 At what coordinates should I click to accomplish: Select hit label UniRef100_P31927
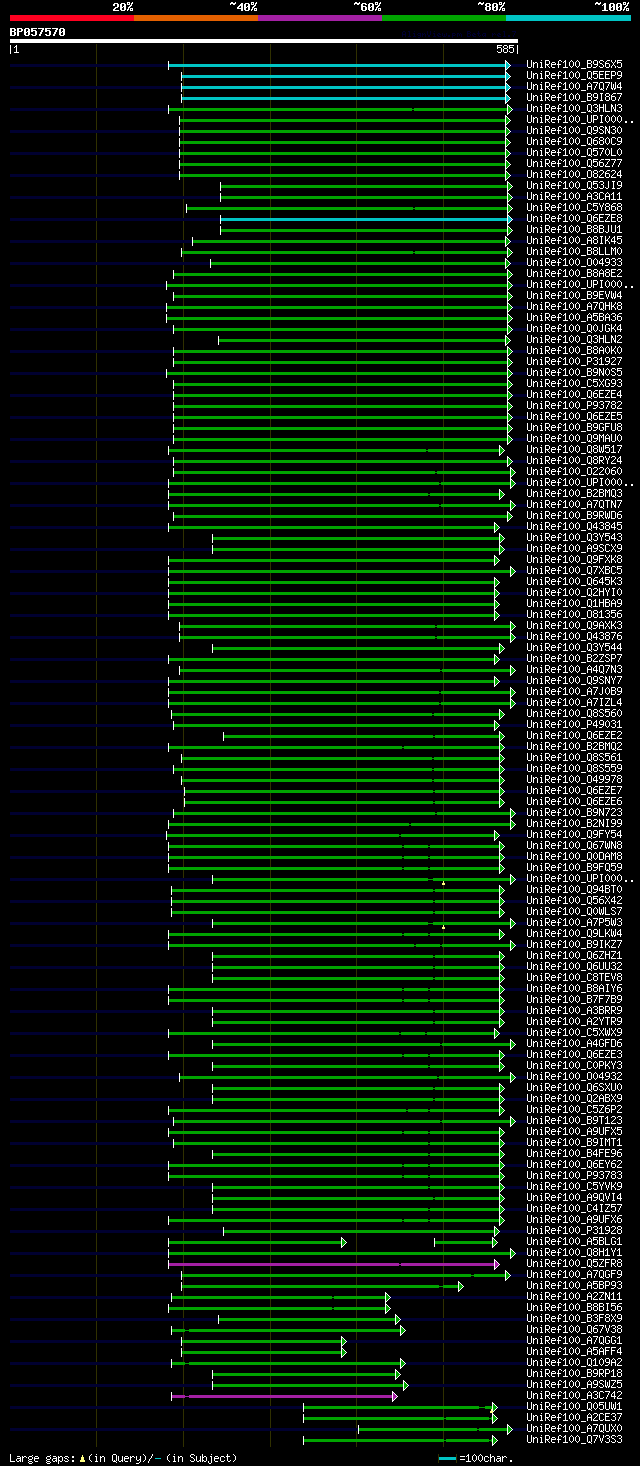574,361
